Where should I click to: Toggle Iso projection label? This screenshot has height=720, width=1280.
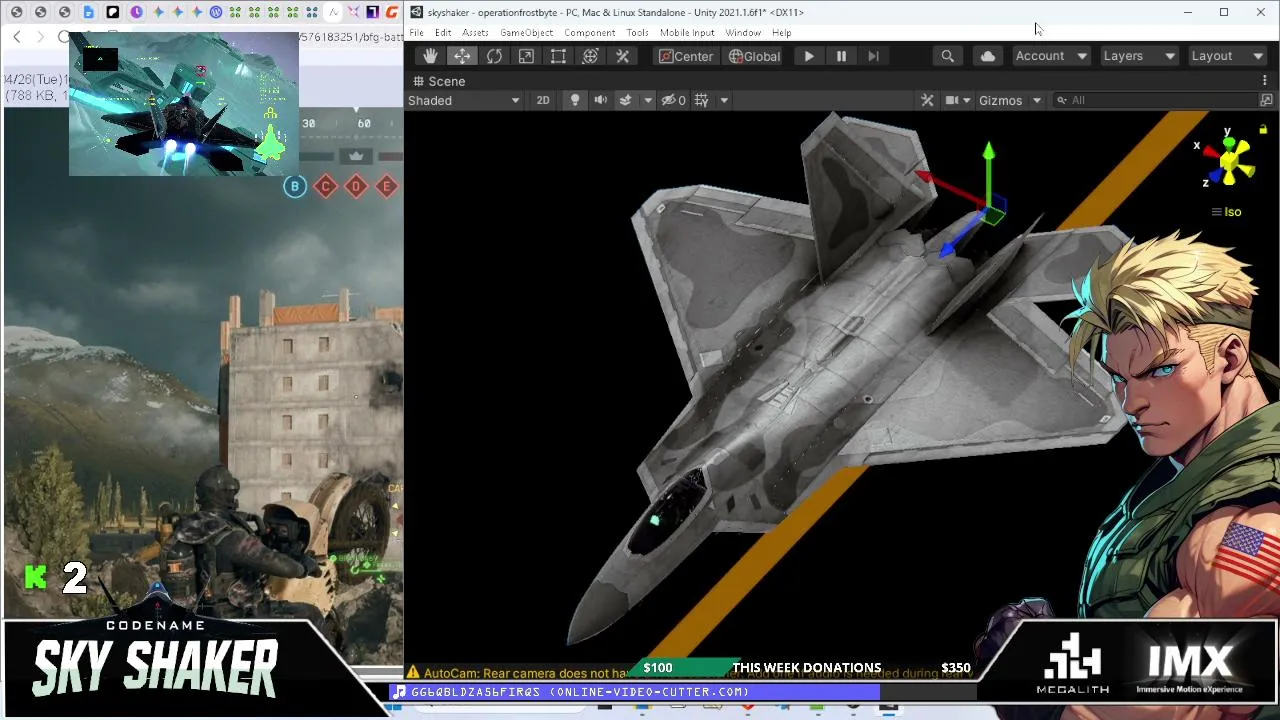tap(1226, 212)
